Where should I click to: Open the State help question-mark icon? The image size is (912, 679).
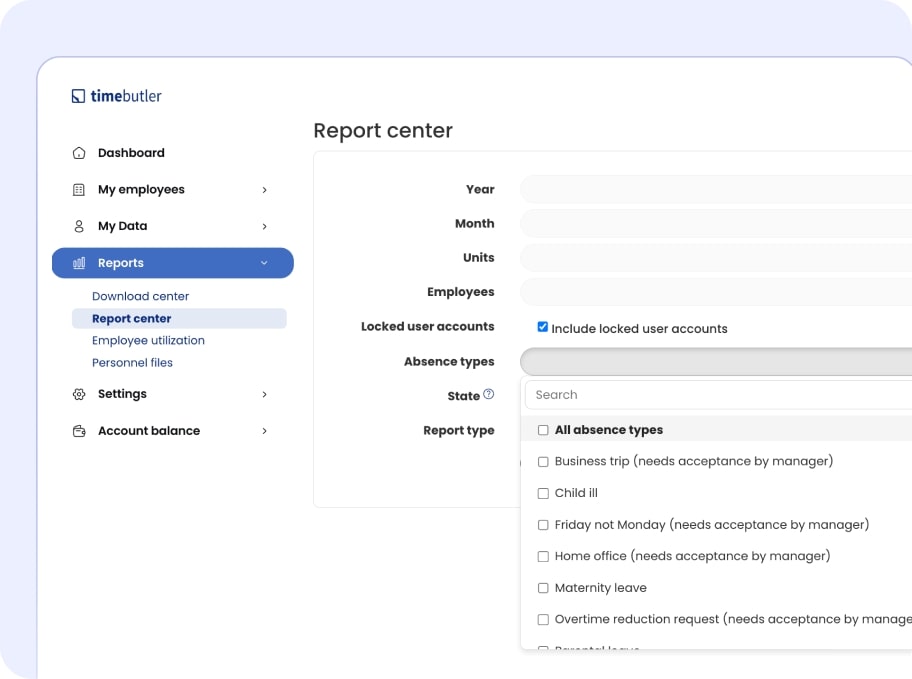click(x=489, y=395)
